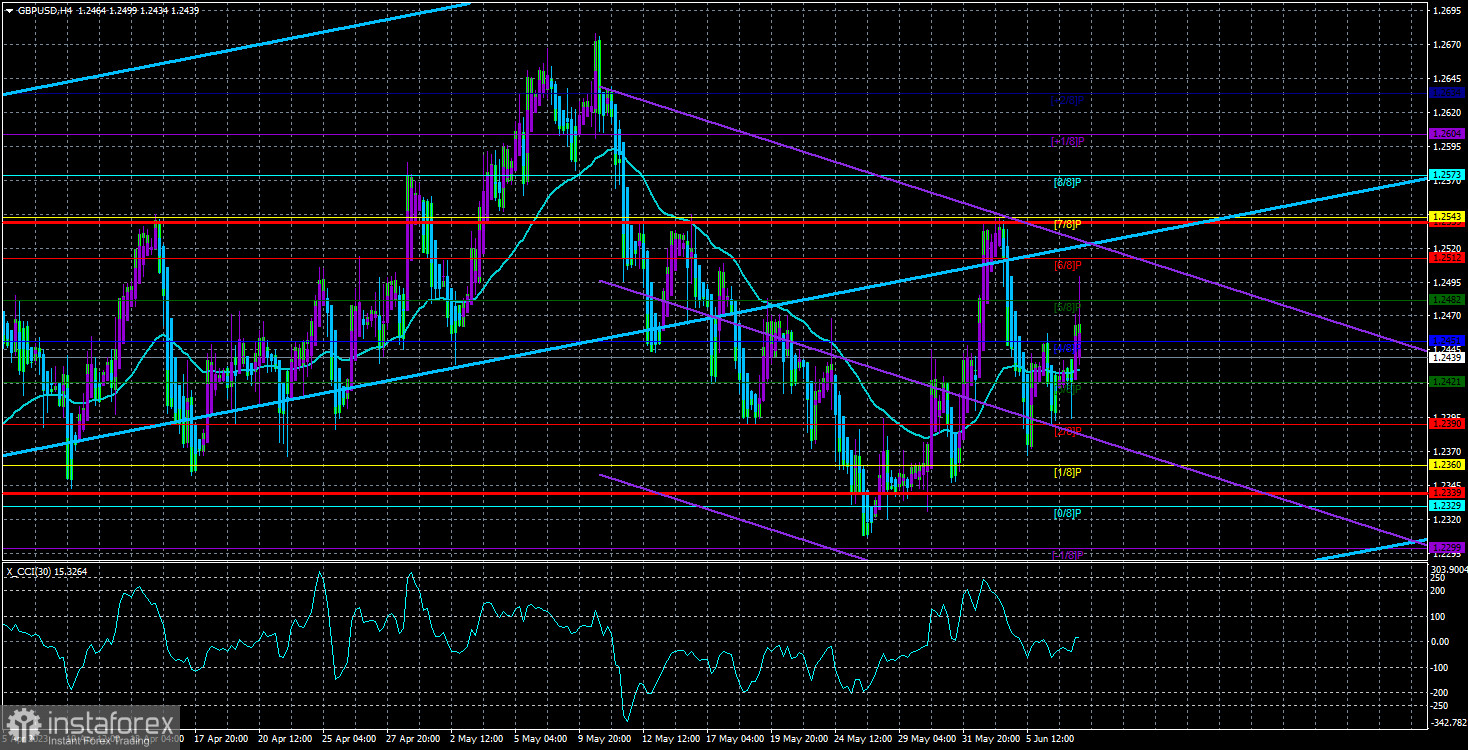Image resolution: width=1468 pixels, height=750 pixels.
Task: Click the [7/8]P Murray level label
Action: 1069,224
